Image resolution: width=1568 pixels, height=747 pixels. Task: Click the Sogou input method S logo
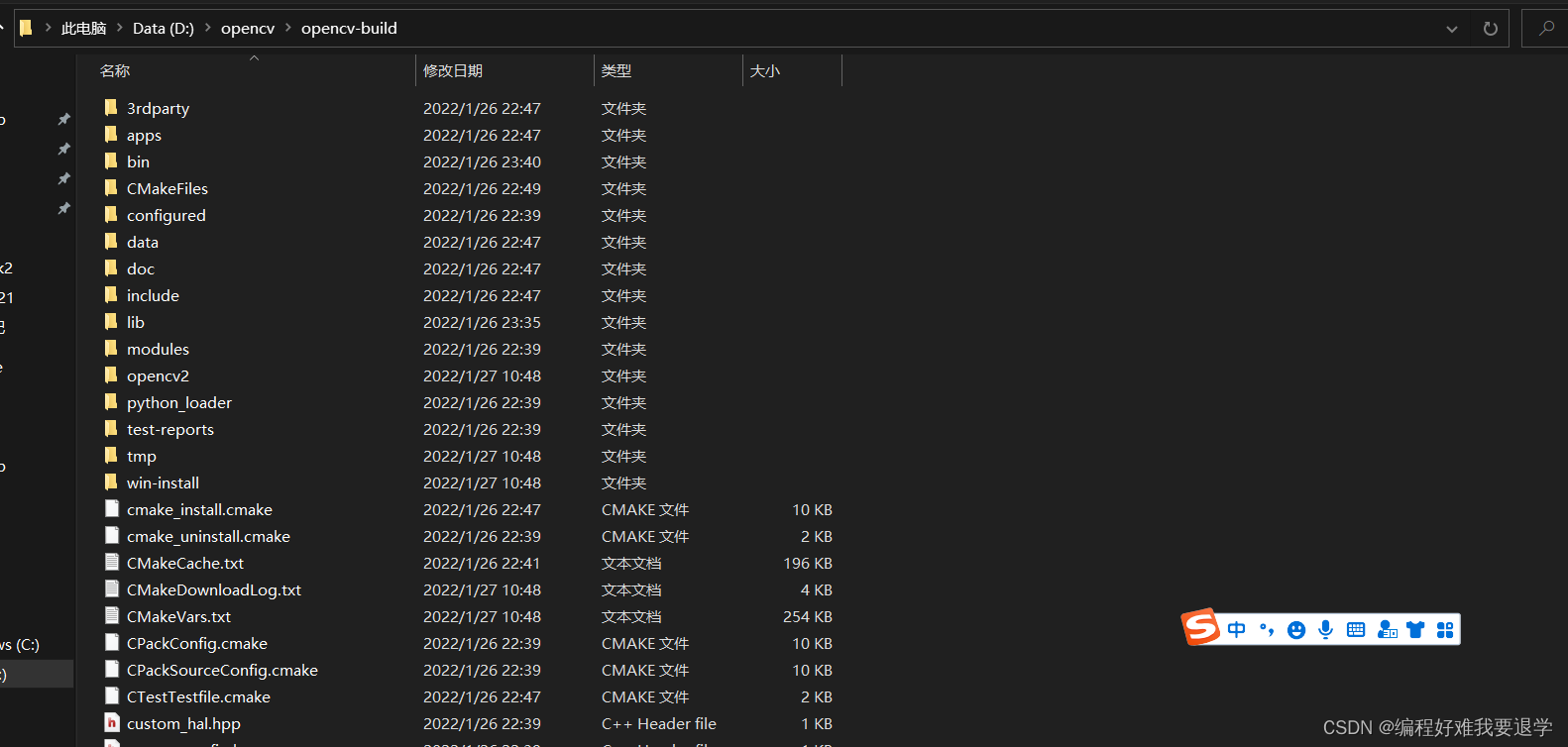(x=1200, y=627)
